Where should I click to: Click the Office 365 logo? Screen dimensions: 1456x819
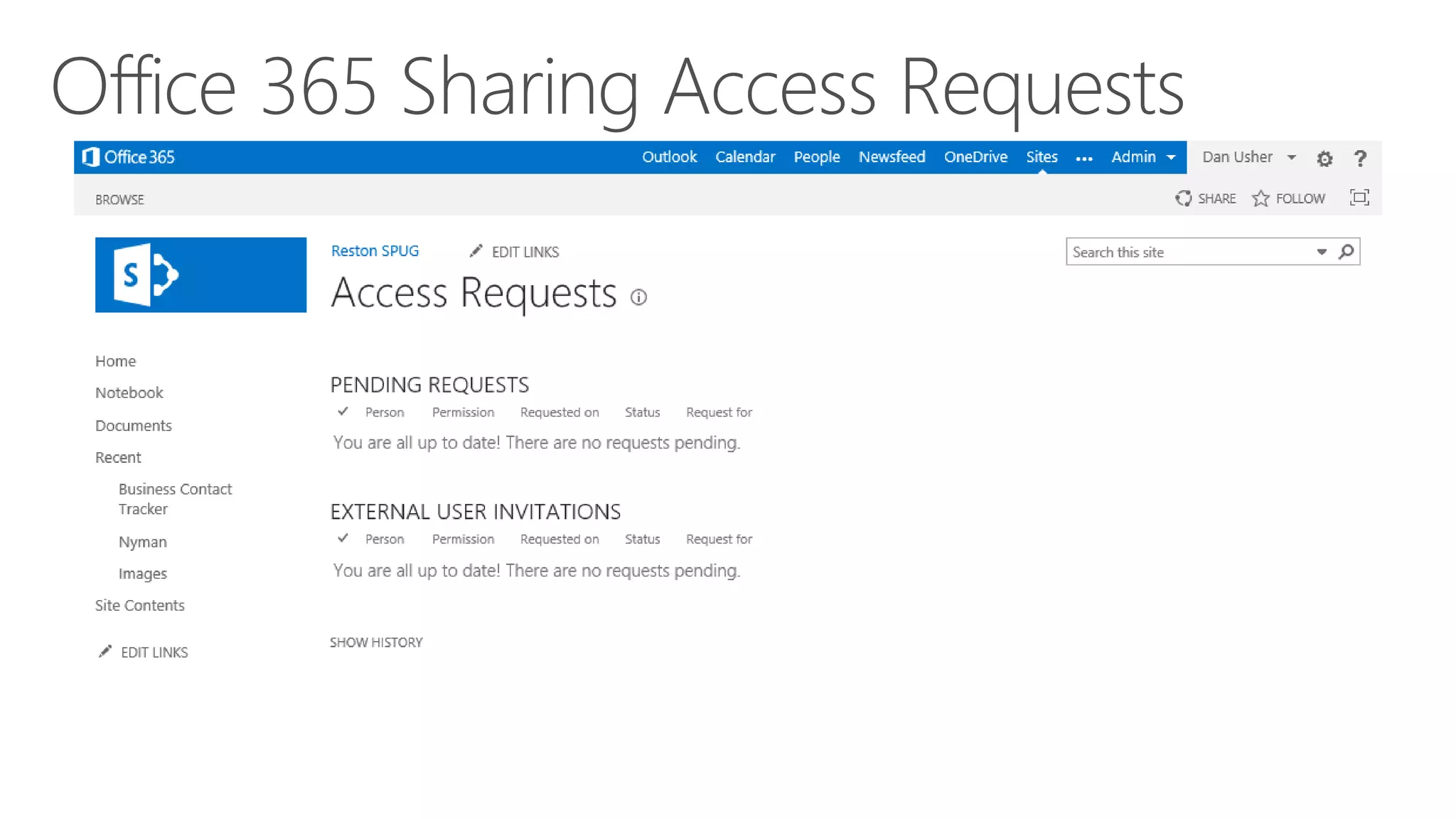tap(129, 157)
